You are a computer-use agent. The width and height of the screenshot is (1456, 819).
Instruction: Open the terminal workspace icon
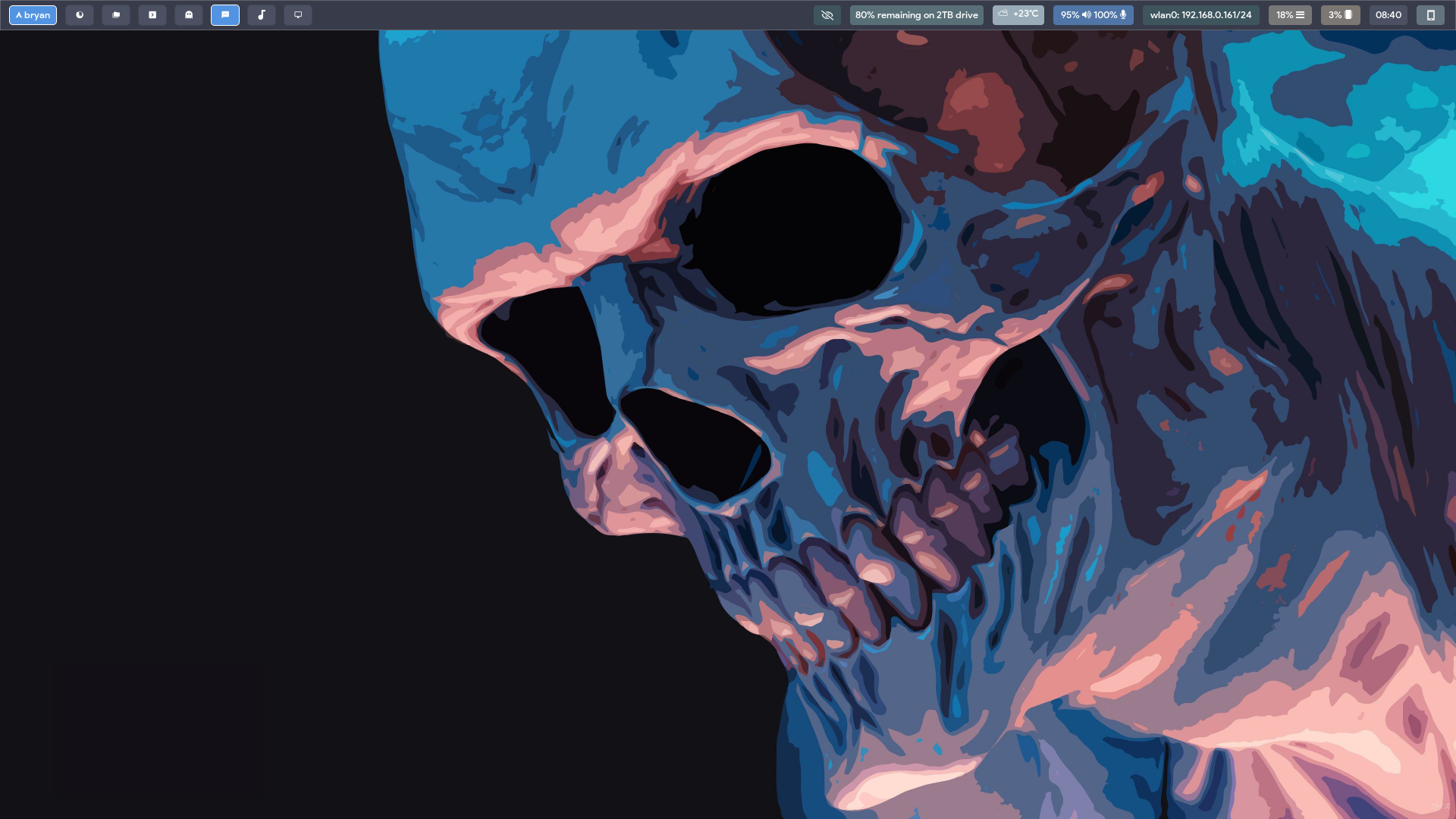tap(152, 15)
